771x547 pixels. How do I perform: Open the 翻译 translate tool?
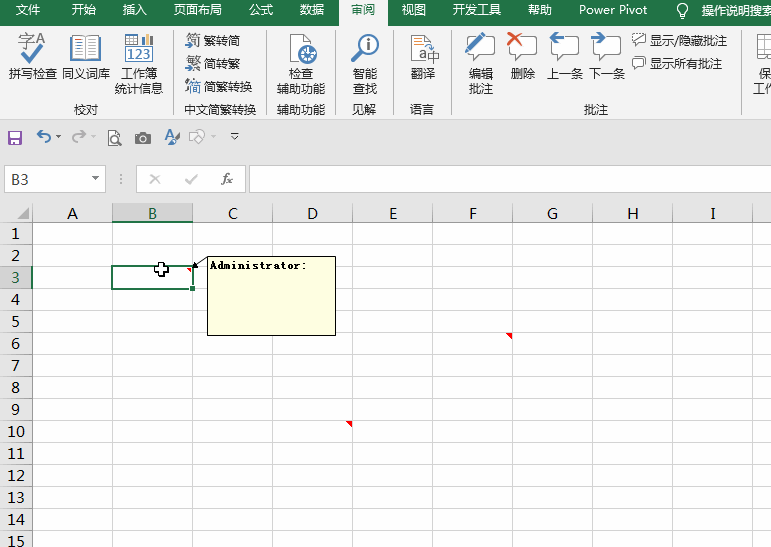point(423,56)
